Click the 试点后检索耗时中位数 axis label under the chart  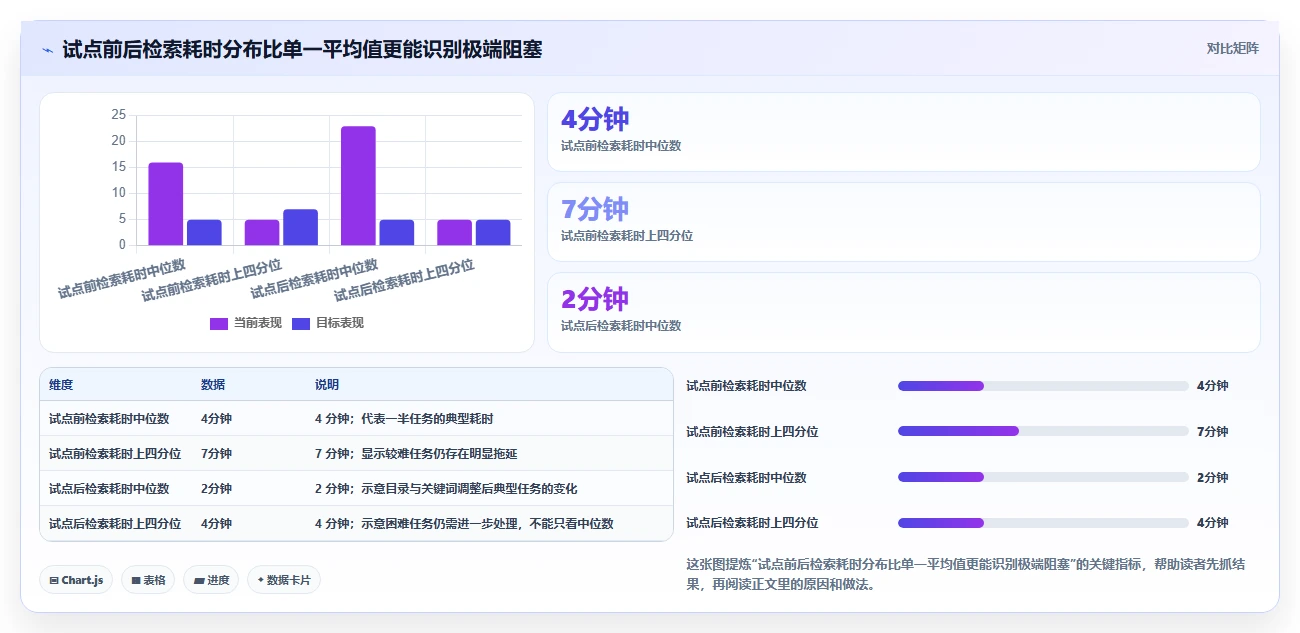click(315, 278)
